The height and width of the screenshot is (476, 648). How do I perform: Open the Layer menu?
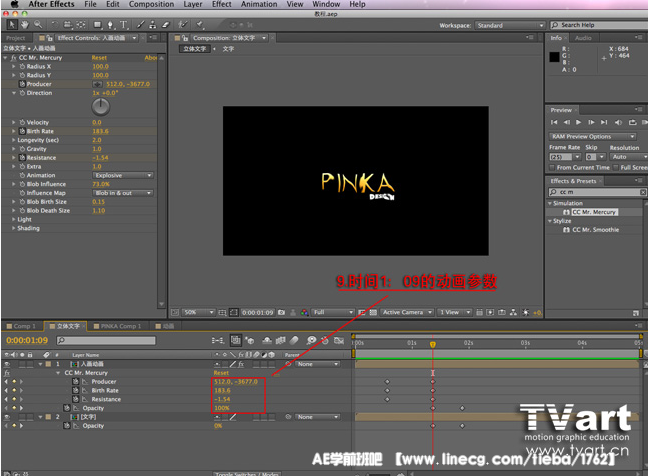click(193, 4)
